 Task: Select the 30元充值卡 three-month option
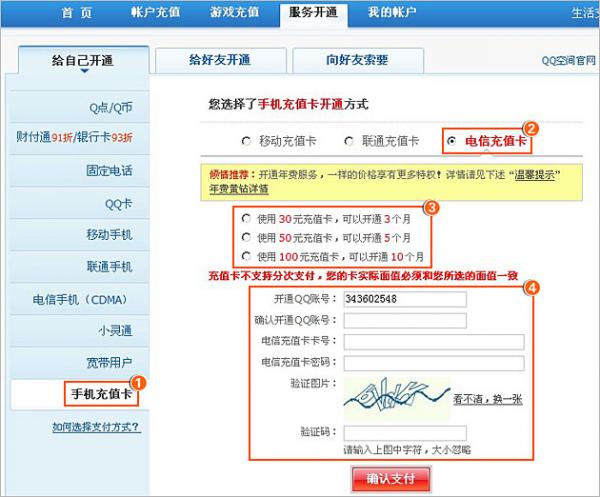coord(246,218)
